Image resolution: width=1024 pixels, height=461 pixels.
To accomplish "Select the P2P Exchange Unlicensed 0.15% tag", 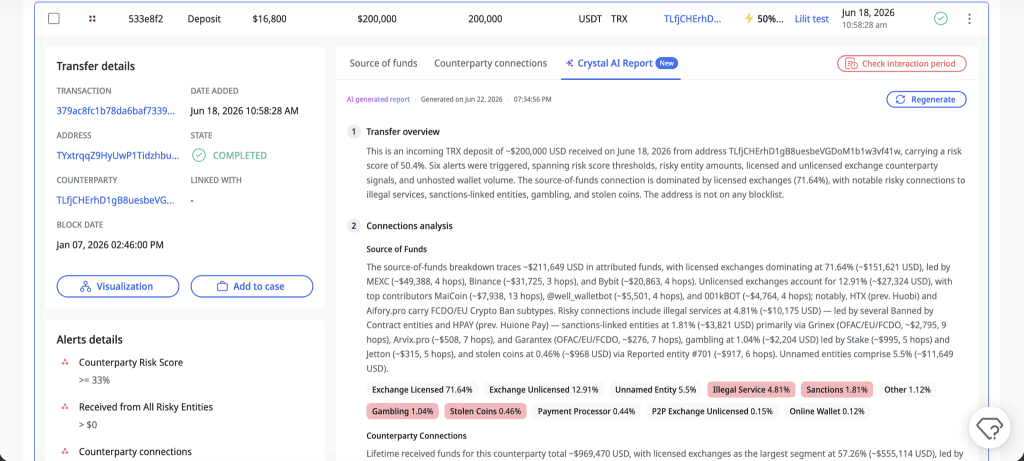I will 712,411.
